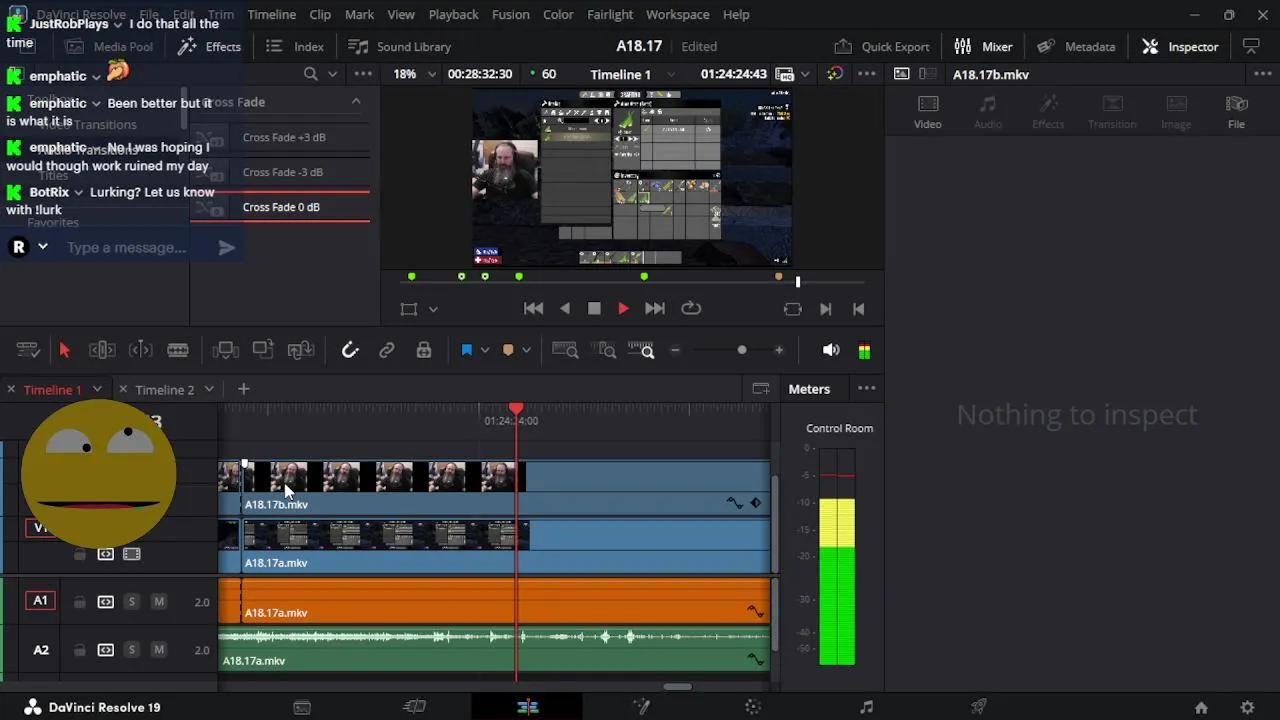This screenshot has height=720, width=1280.
Task: Toggle Linked Selection chain icon
Action: pos(386,350)
